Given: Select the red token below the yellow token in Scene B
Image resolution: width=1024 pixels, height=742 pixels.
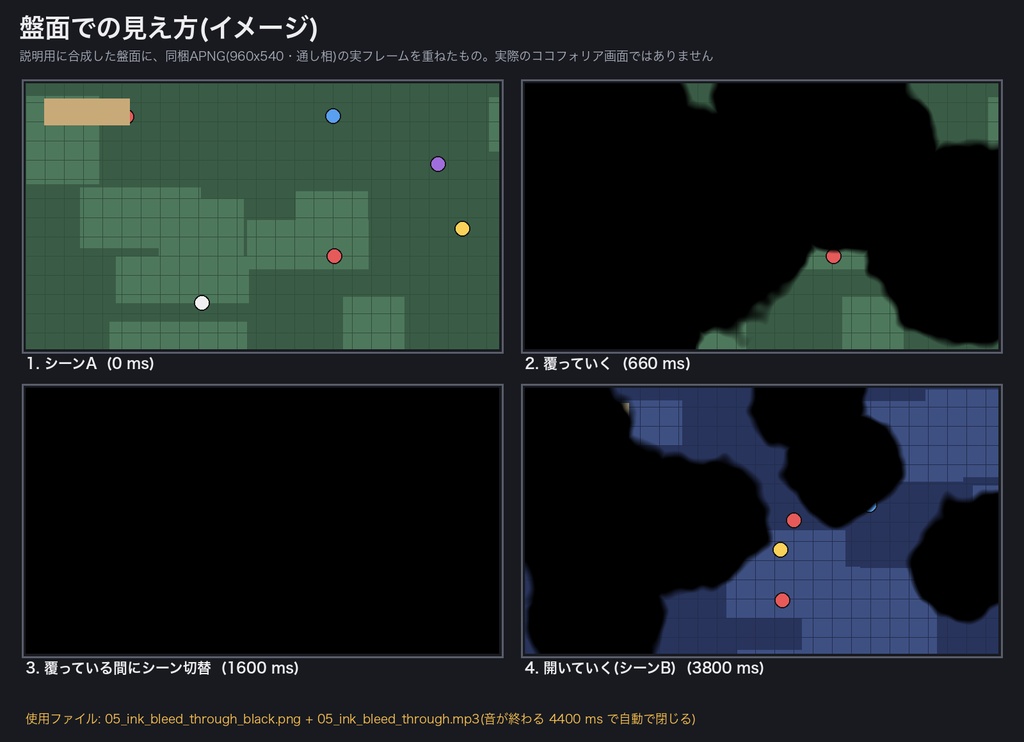Looking at the screenshot, I should tap(782, 600).
